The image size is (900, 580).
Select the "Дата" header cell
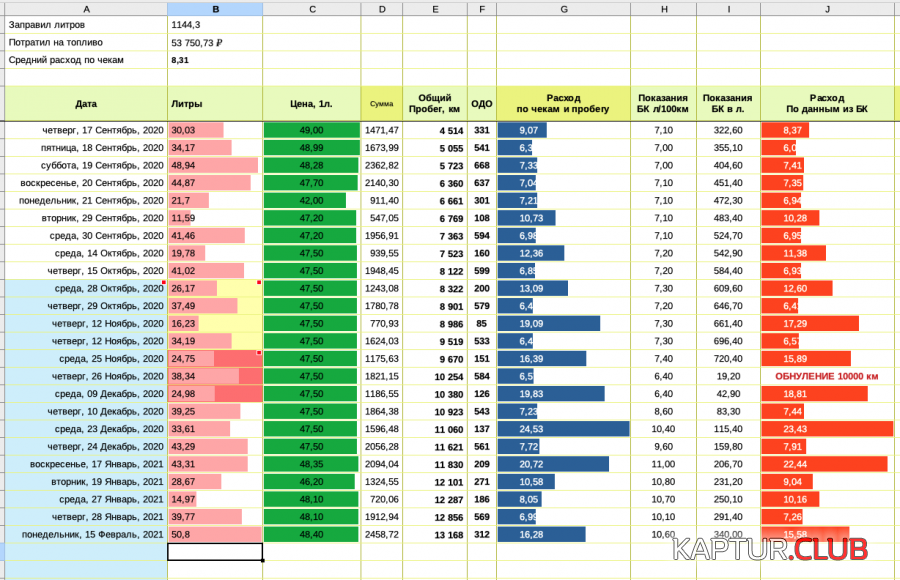coord(85,103)
